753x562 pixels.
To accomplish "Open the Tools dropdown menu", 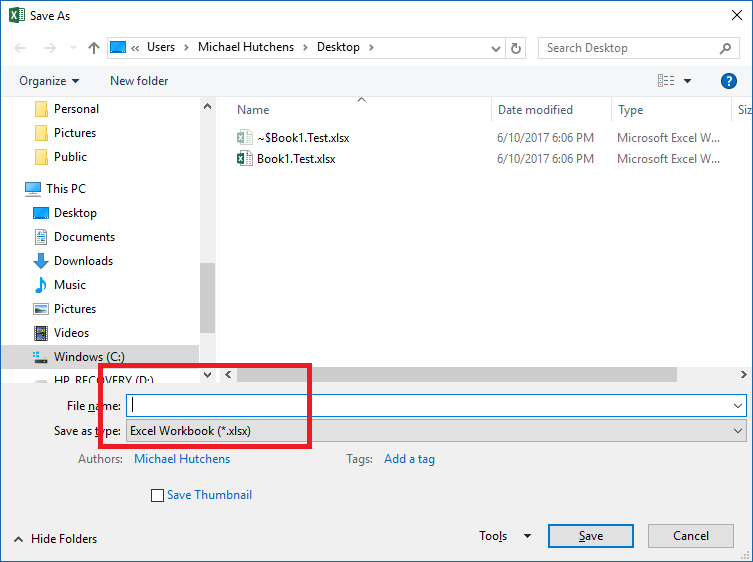I will pyautogui.click(x=505, y=536).
